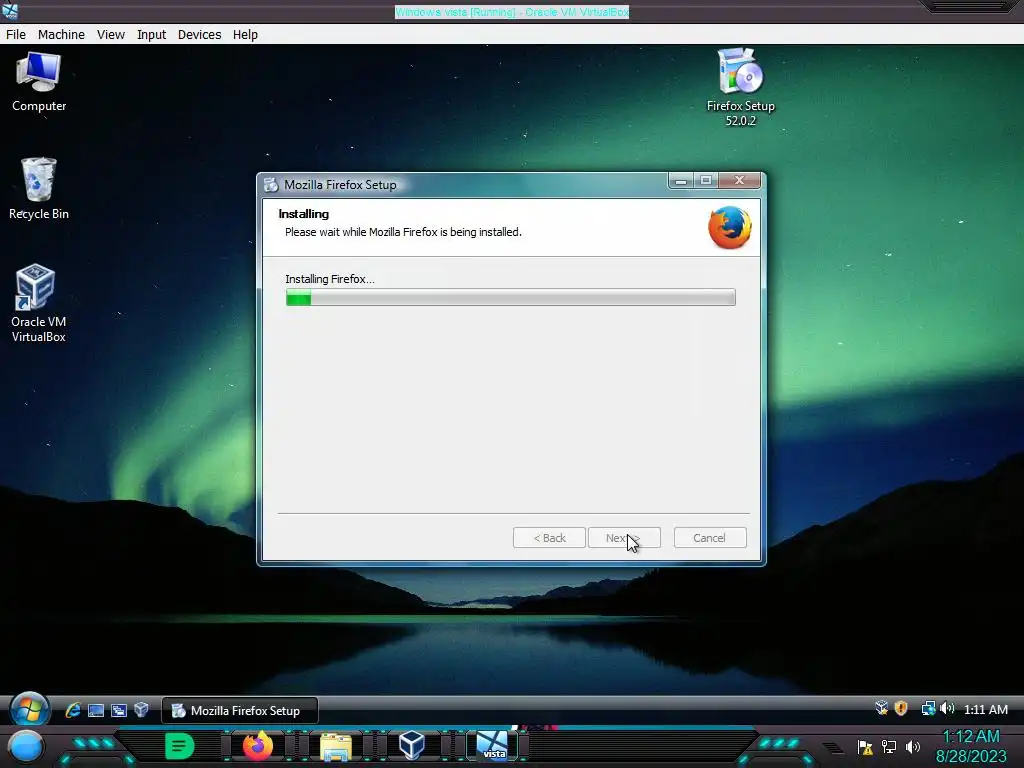Open VirtualBox Manager from host dock

click(412, 746)
